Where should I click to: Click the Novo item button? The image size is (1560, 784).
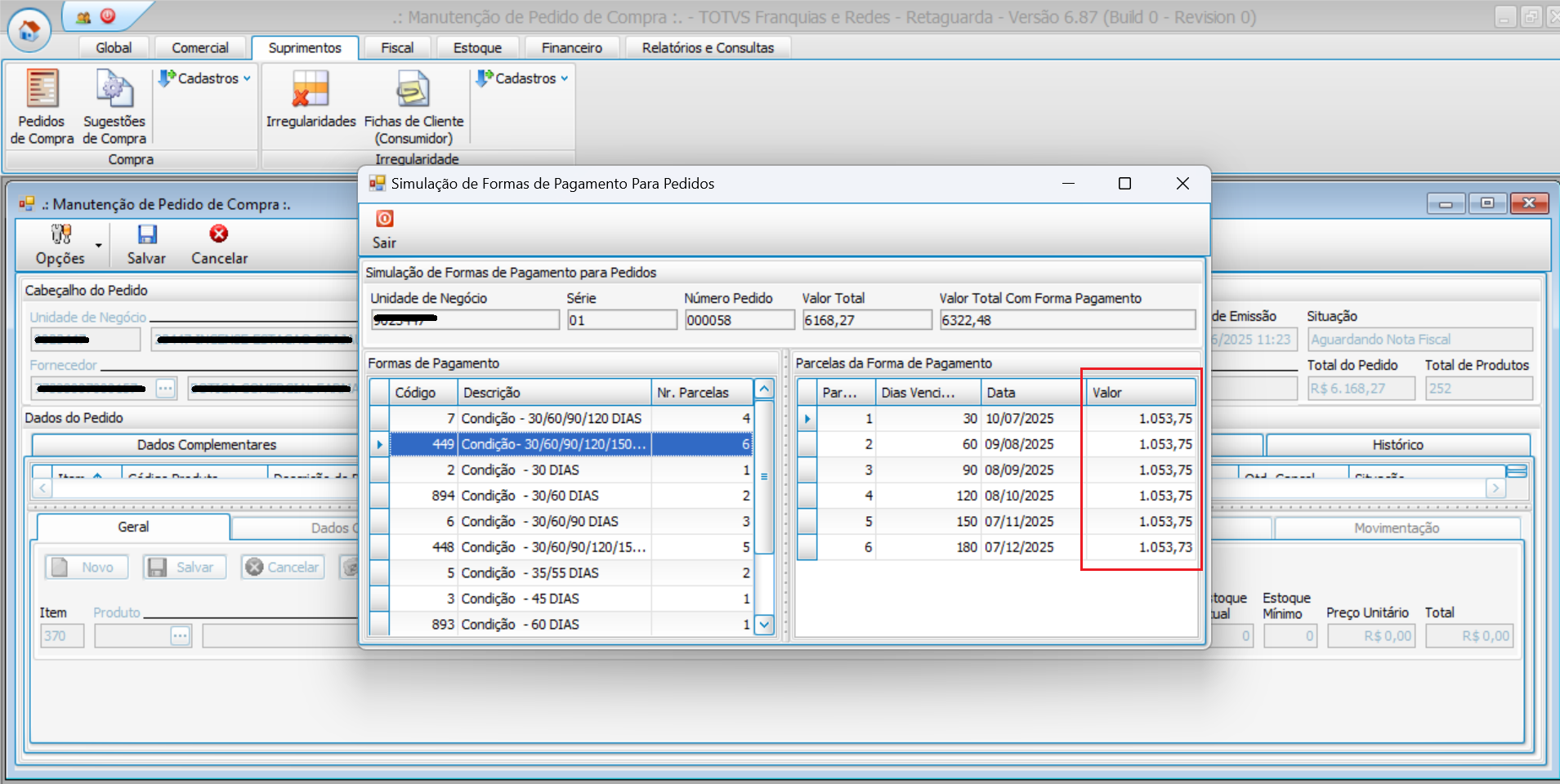pos(87,567)
